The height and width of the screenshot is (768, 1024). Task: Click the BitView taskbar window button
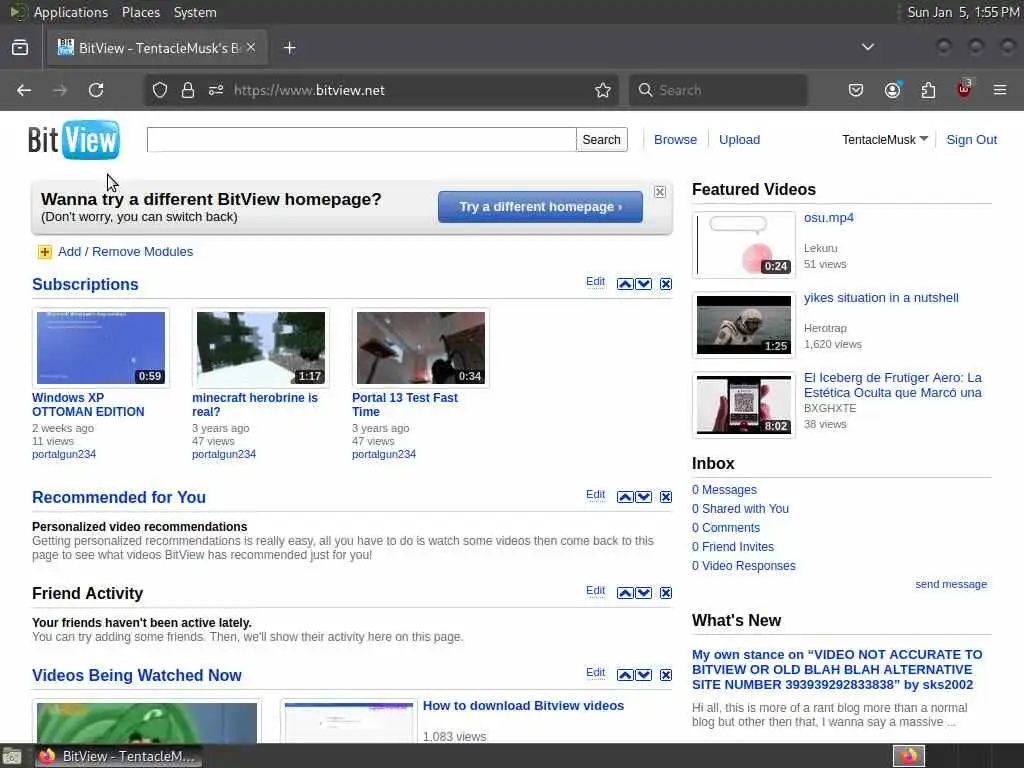pos(118,756)
